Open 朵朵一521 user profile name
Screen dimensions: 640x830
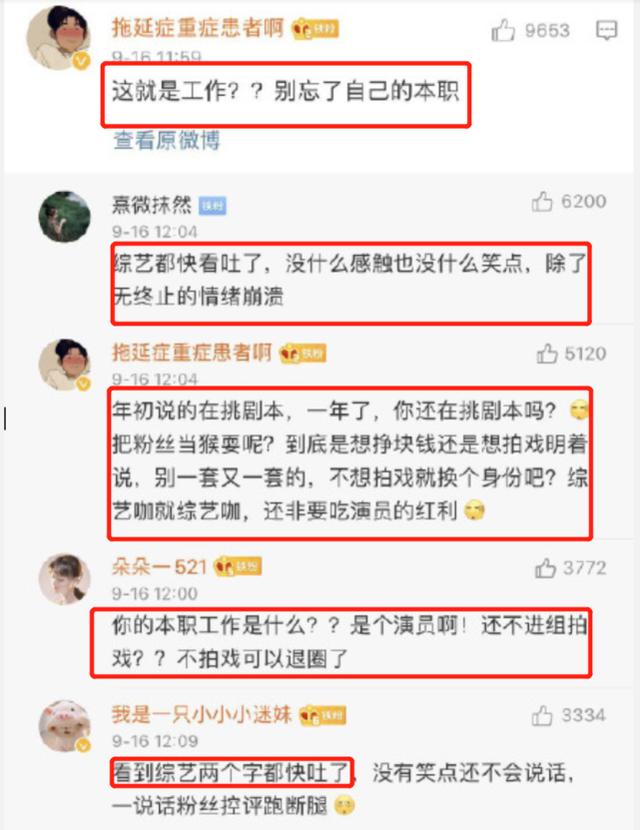(x=159, y=567)
